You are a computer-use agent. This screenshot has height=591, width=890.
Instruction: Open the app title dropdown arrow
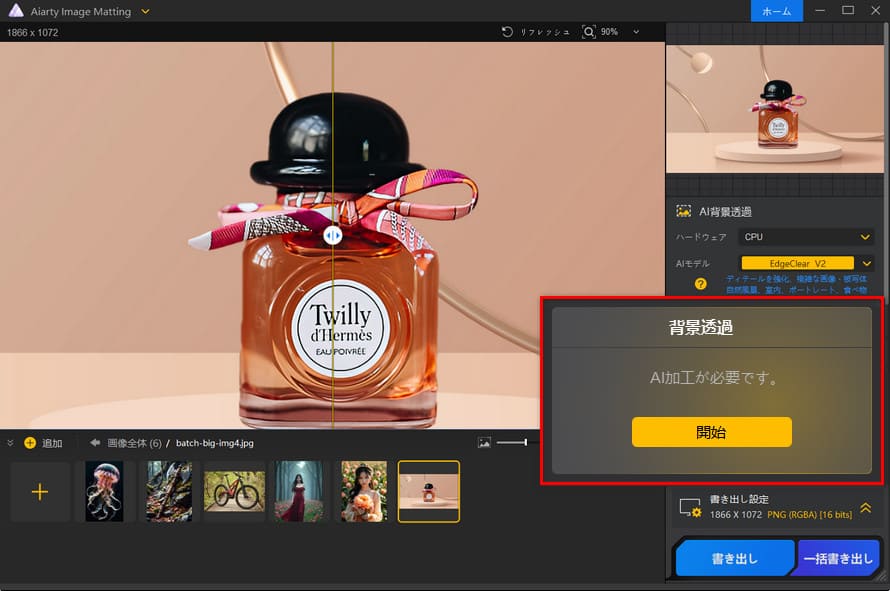click(145, 11)
